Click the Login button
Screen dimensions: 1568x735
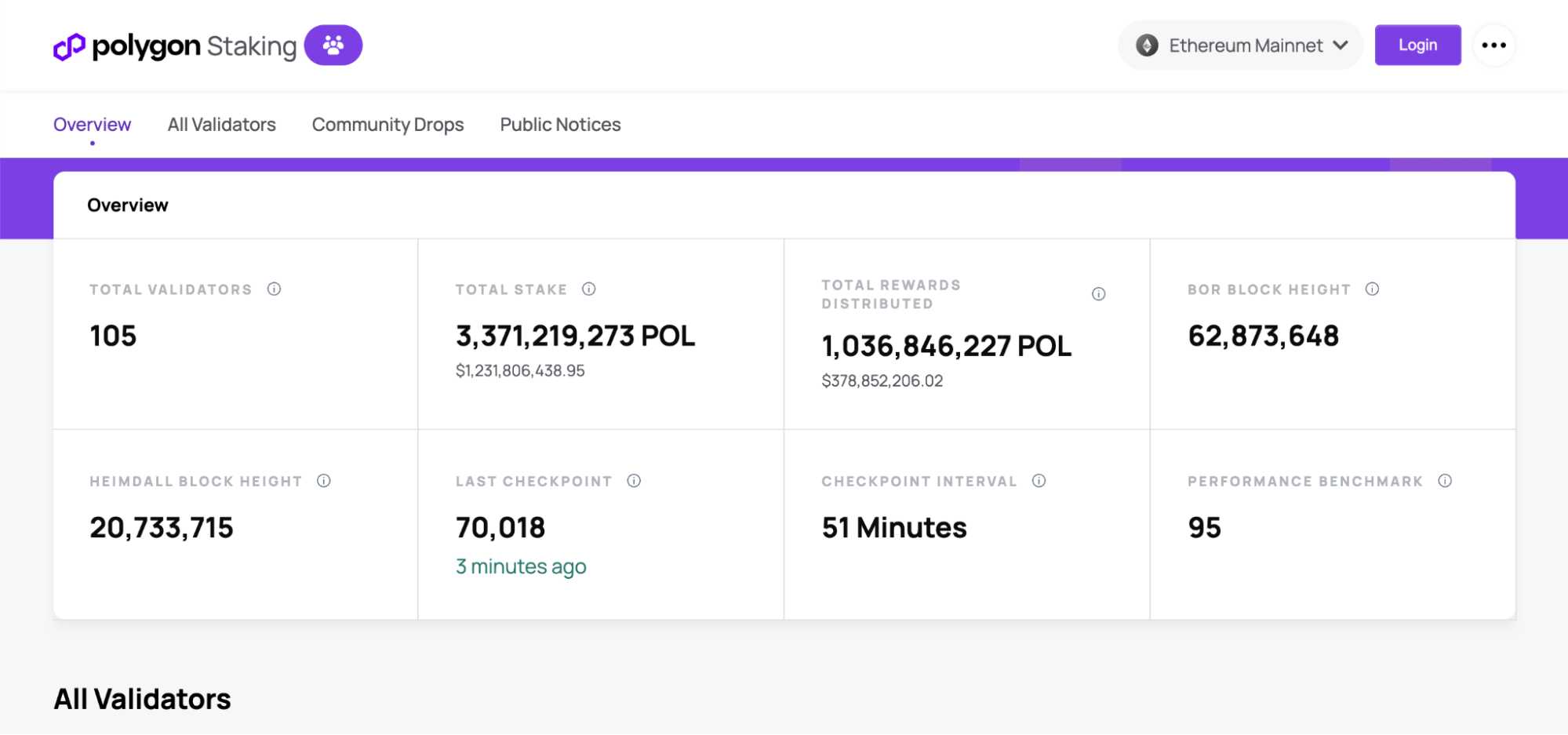[x=1417, y=45]
